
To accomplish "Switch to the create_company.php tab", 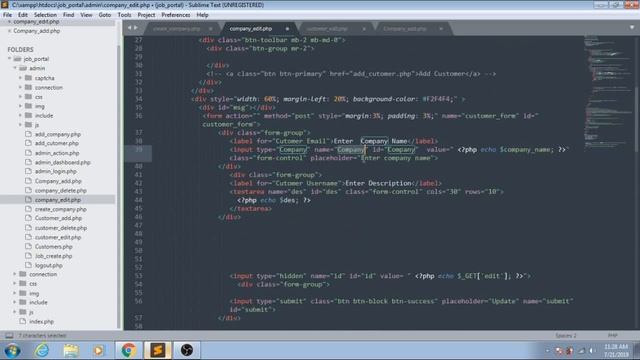I will pyautogui.click(x=177, y=29).
